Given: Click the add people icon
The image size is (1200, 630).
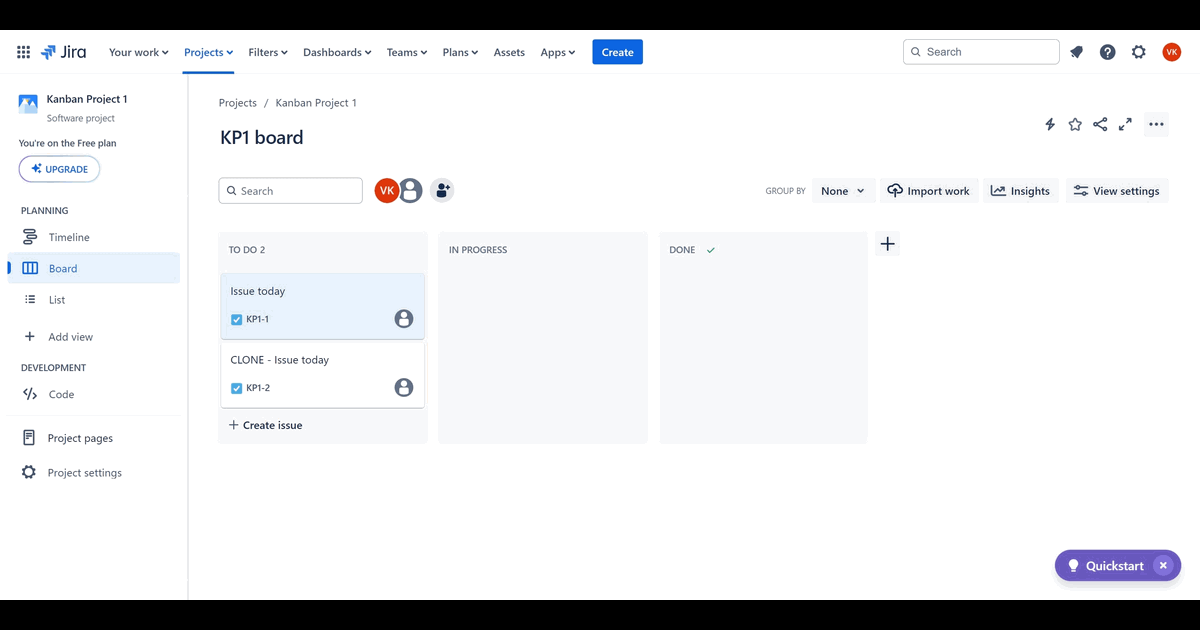Looking at the screenshot, I should coord(442,190).
